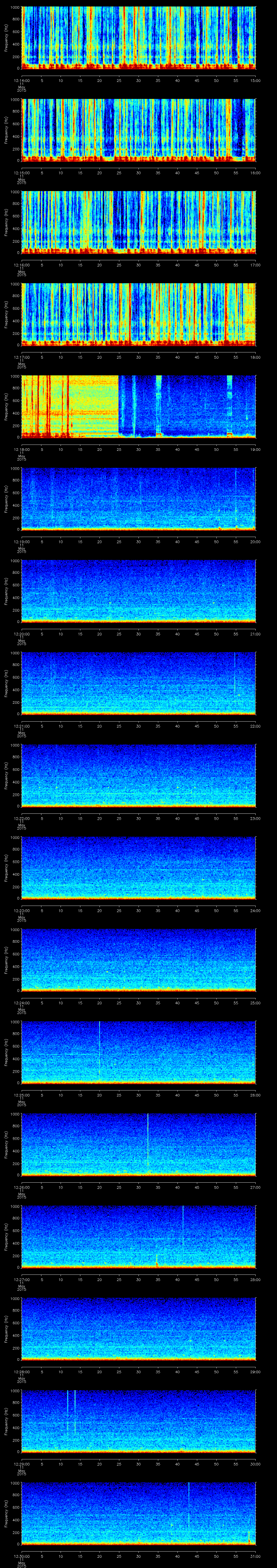This screenshot has width=277, height=1568.
Task: Select the 12:30:00 time axis label
Action: 22,1556
